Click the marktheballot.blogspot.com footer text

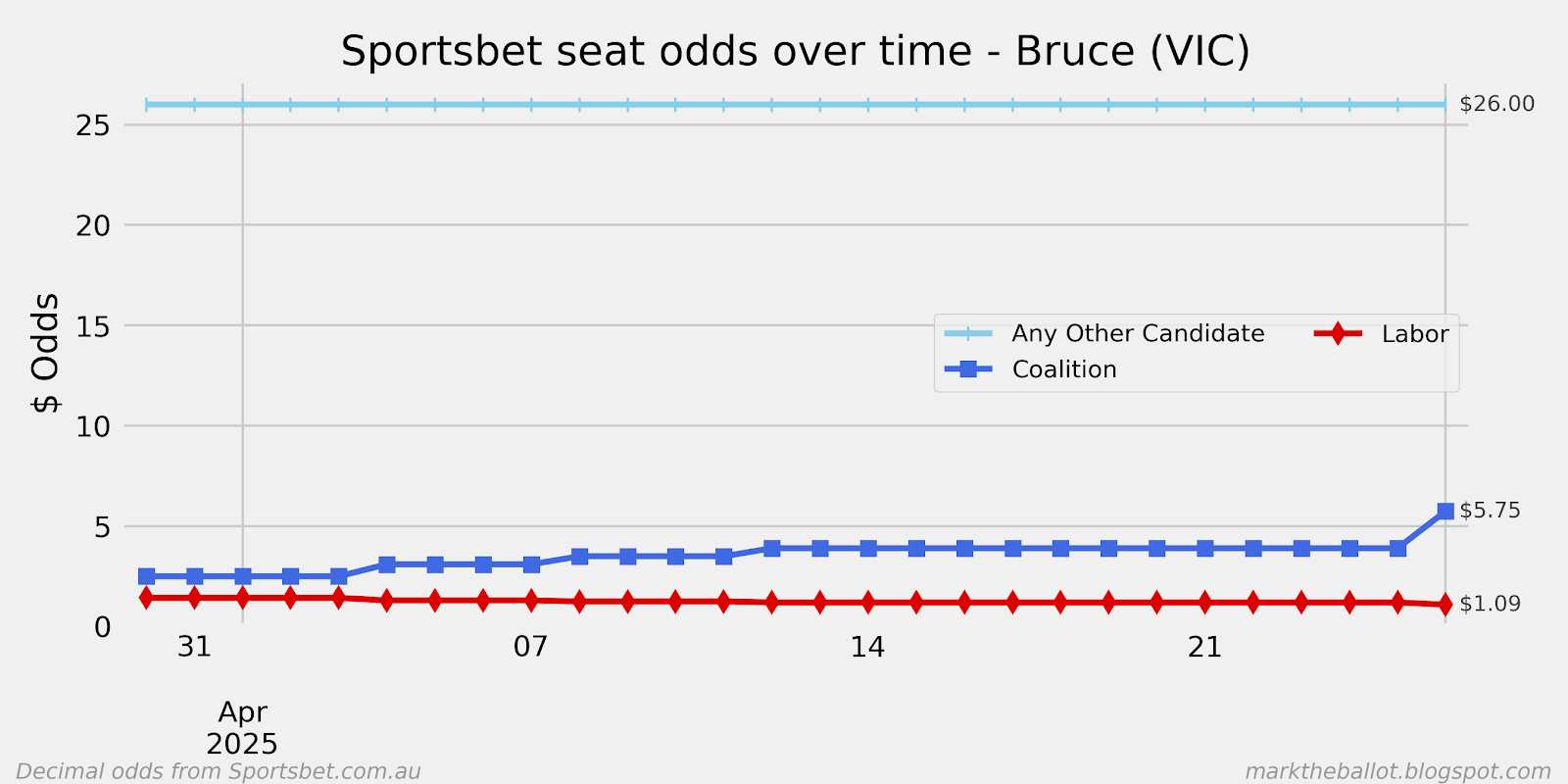(1397, 771)
